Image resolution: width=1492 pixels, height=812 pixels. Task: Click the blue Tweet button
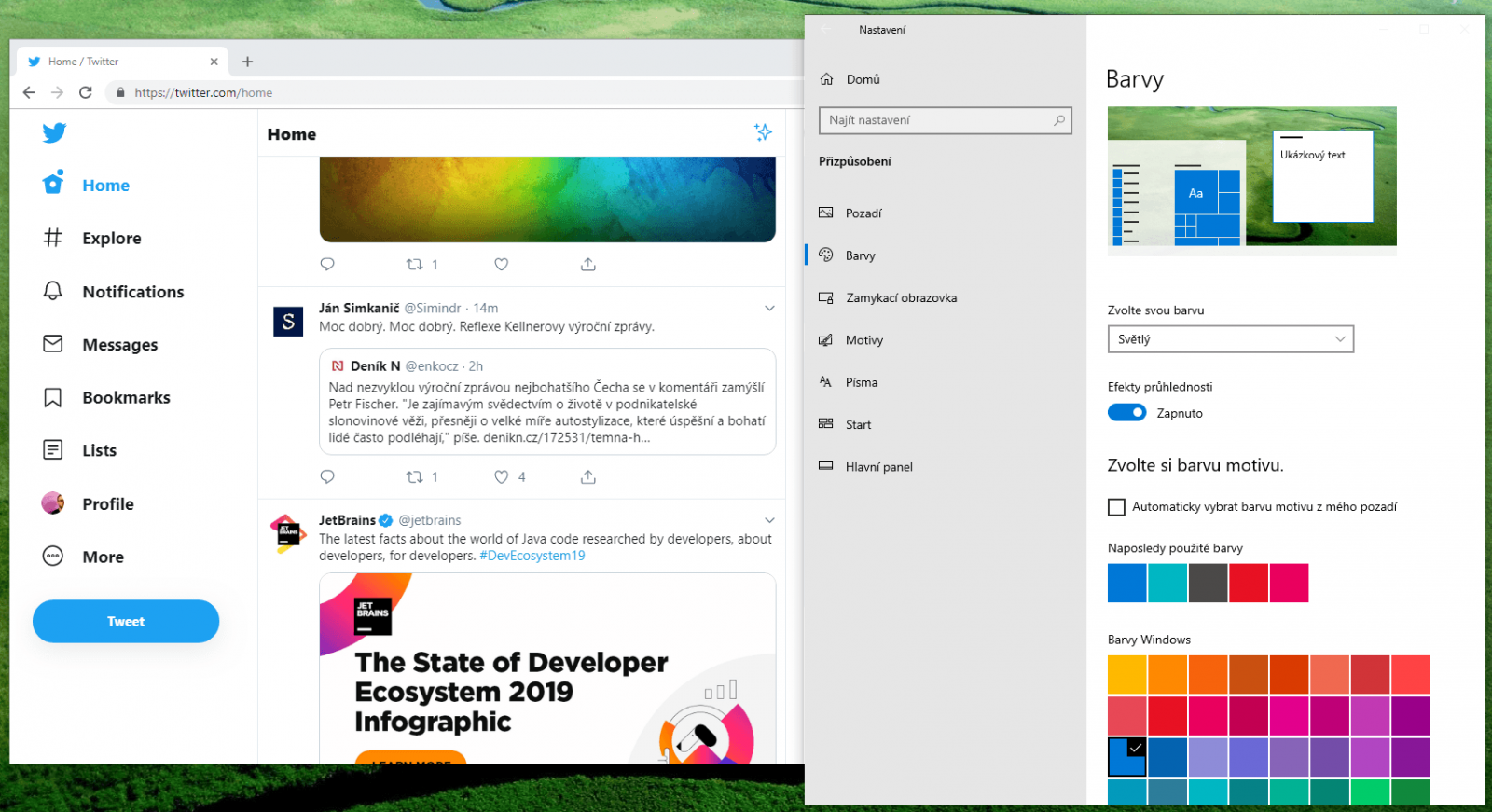tap(126, 621)
